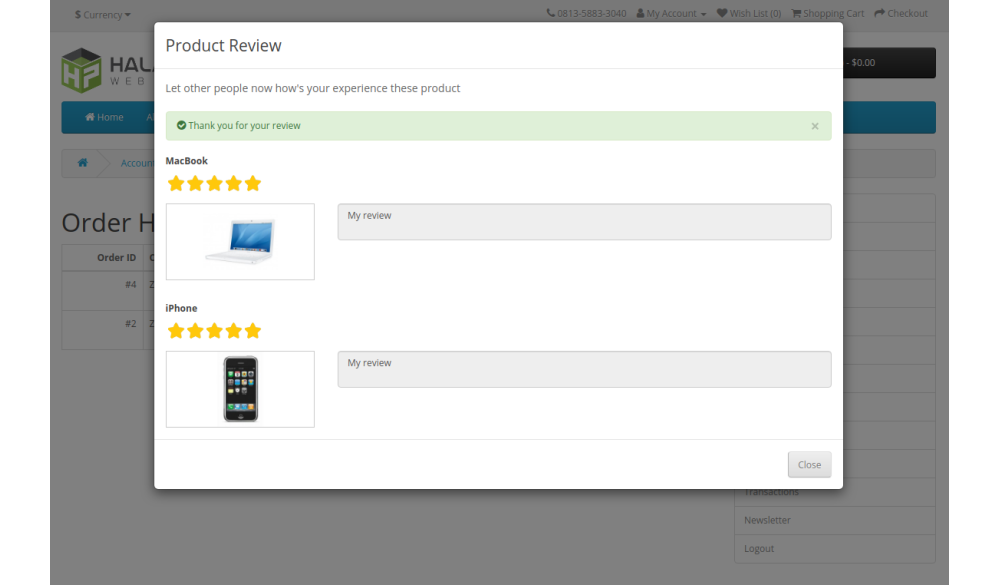This screenshot has height=585, width=1000.
Task: Click the Newsletter sidebar item
Action: pyautogui.click(x=767, y=520)
